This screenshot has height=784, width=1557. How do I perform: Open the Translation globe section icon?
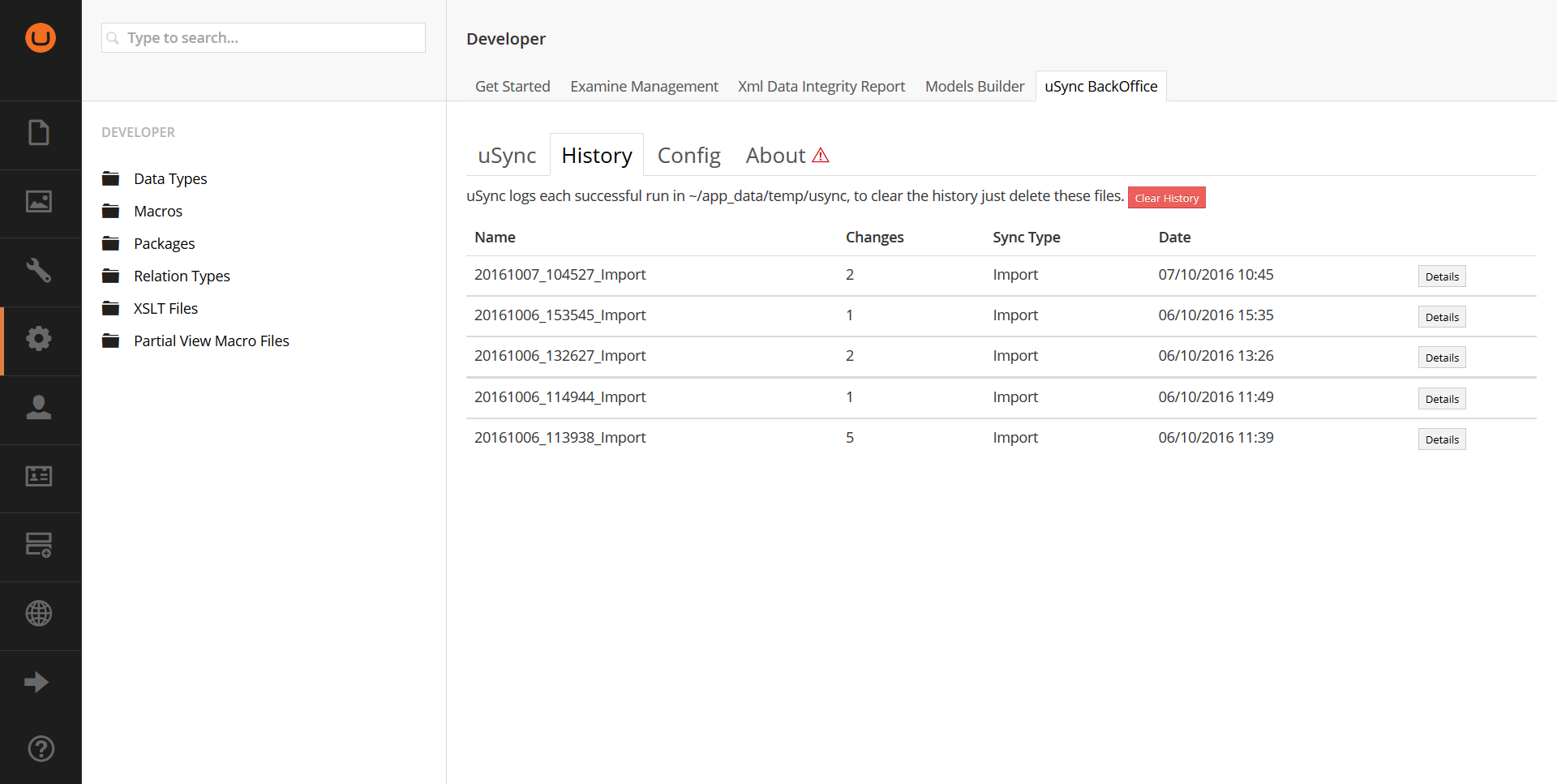coord(39,614)
